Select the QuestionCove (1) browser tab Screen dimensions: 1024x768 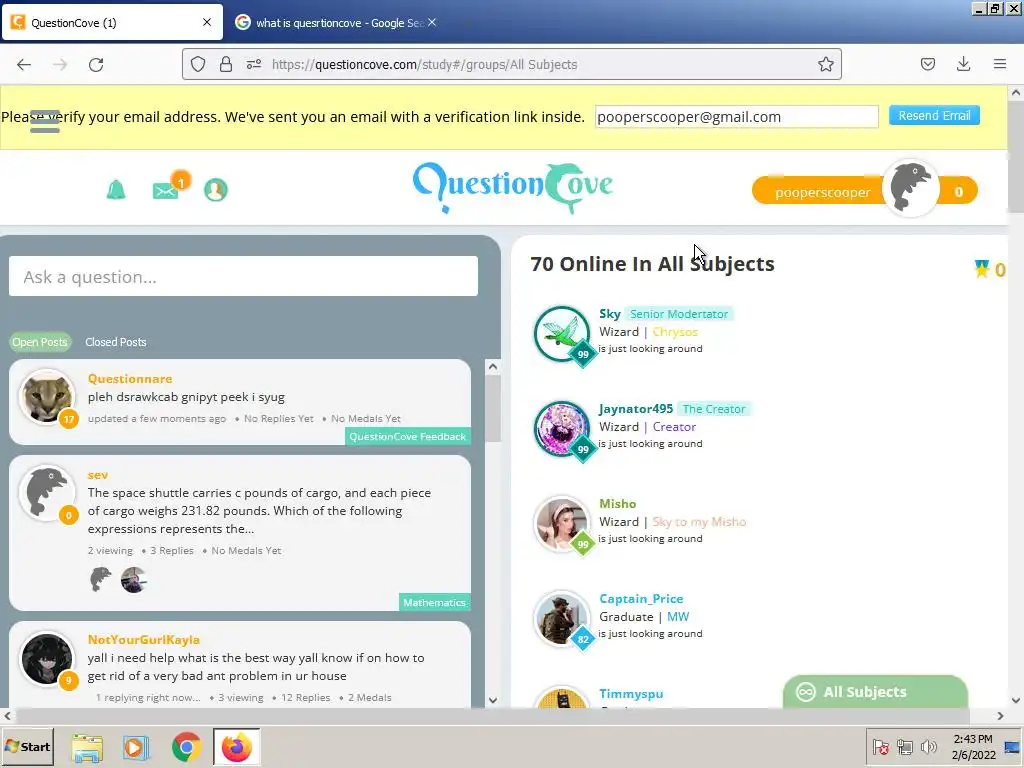pos(112,23)
